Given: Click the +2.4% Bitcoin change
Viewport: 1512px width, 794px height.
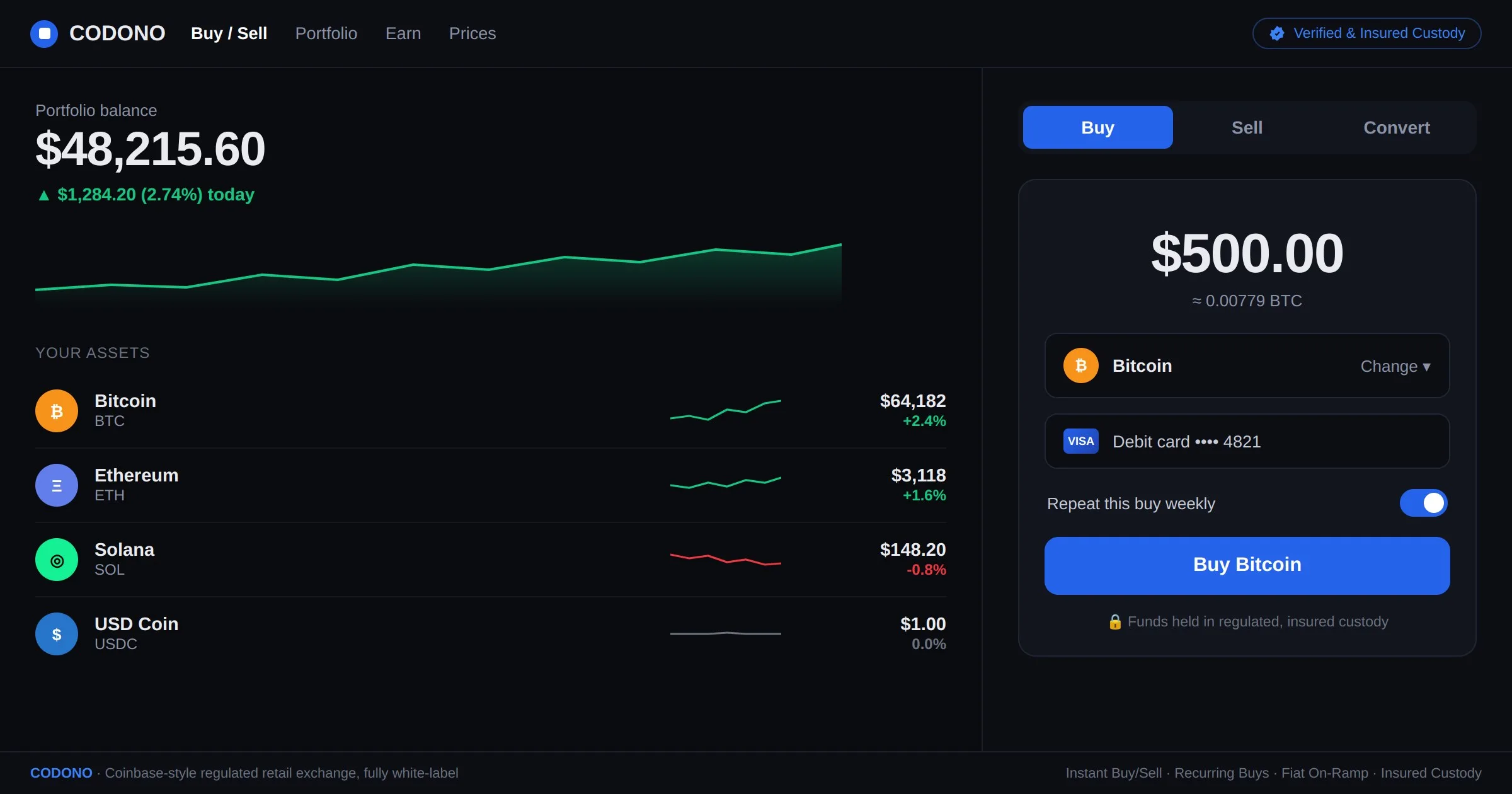Looking at the screenshot, I should [924, 421].
